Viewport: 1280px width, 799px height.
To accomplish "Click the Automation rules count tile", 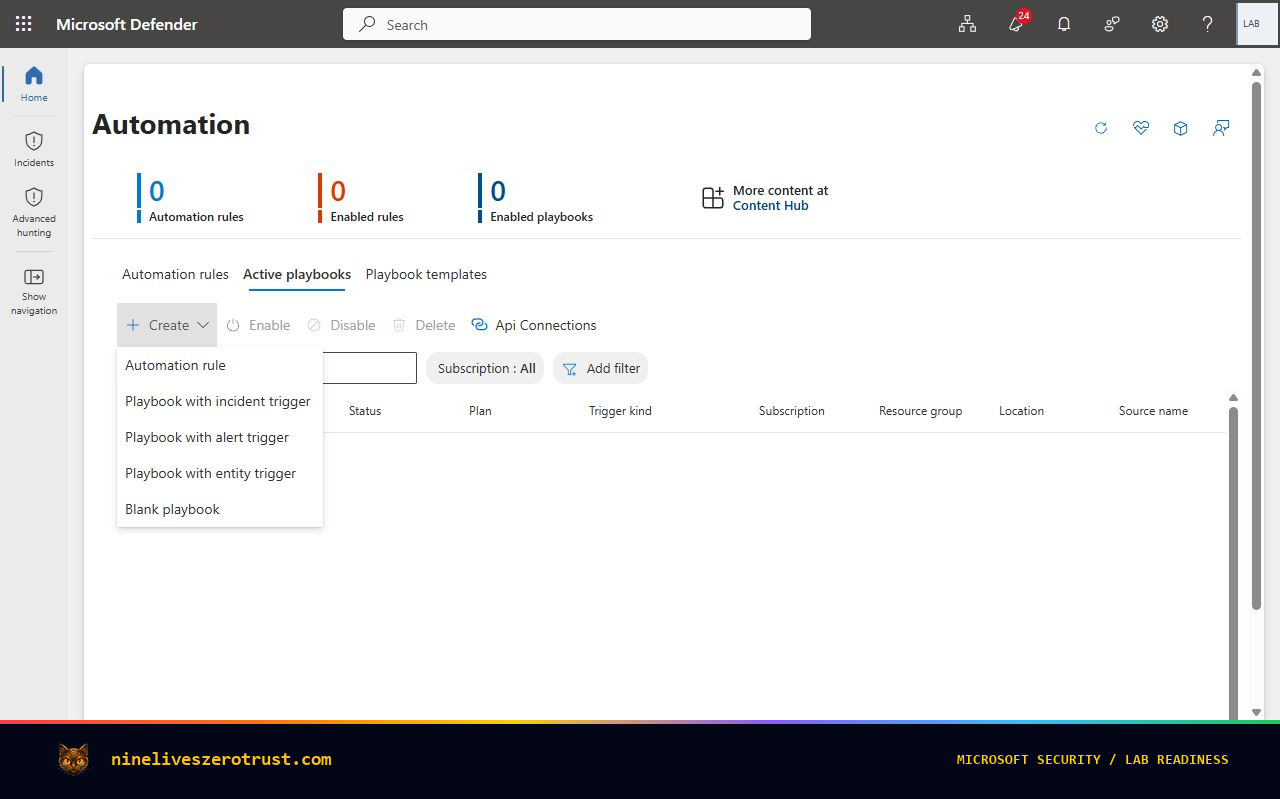I will coord(190,198).
